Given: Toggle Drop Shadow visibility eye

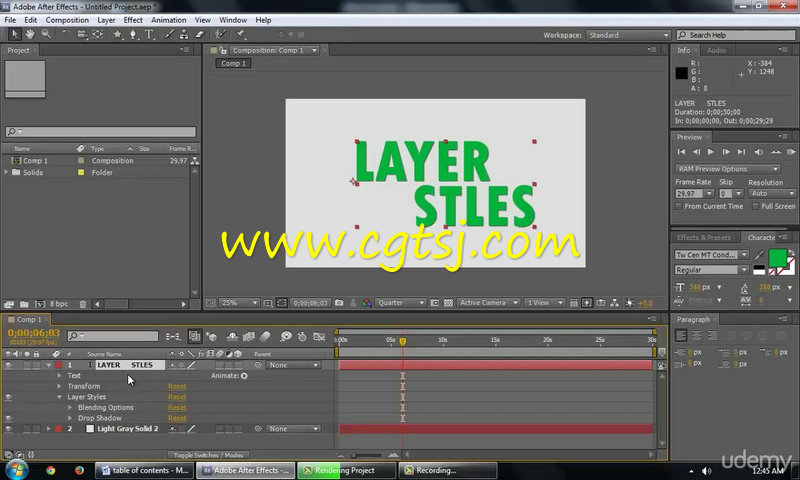Looking at the screenshot, I should [x=8, y=418].
